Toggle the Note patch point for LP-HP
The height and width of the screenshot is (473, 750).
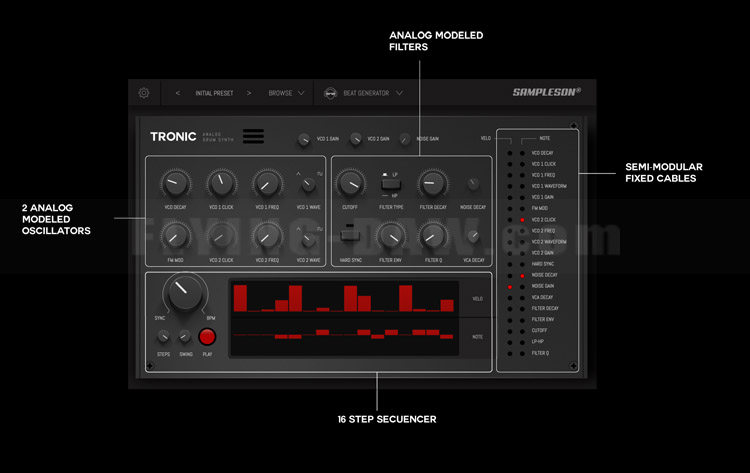click(522, 342)
